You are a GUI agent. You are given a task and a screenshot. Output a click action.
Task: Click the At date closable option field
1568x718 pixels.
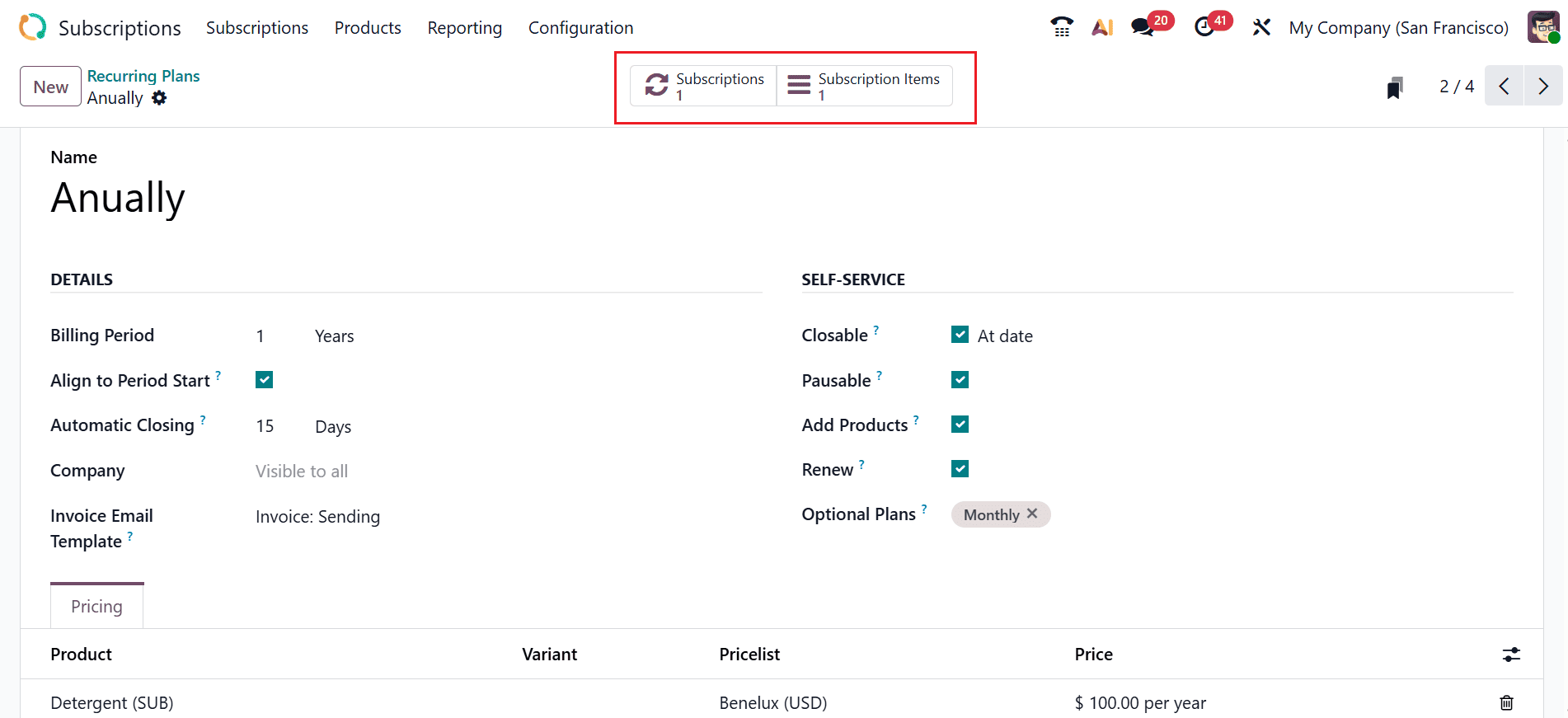[1005, 336]
